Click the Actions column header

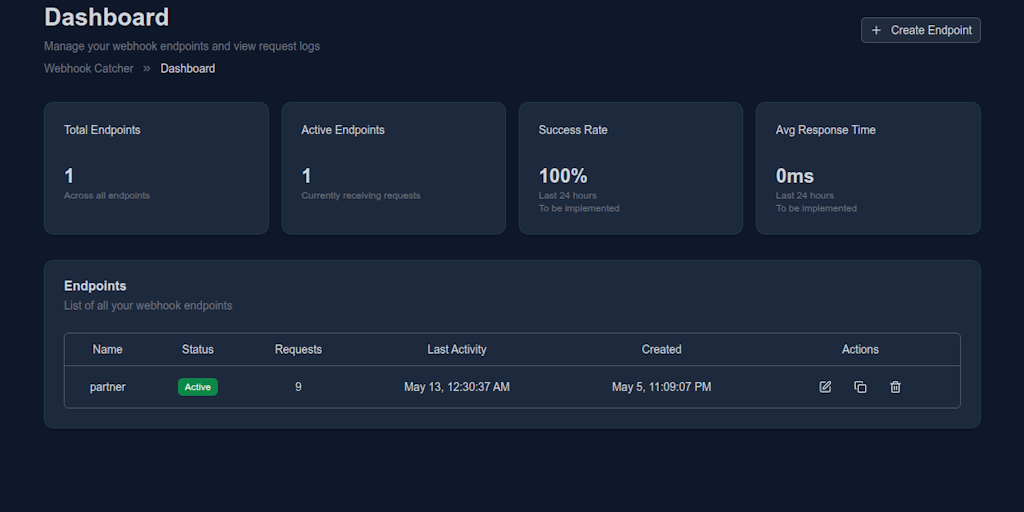860,349
